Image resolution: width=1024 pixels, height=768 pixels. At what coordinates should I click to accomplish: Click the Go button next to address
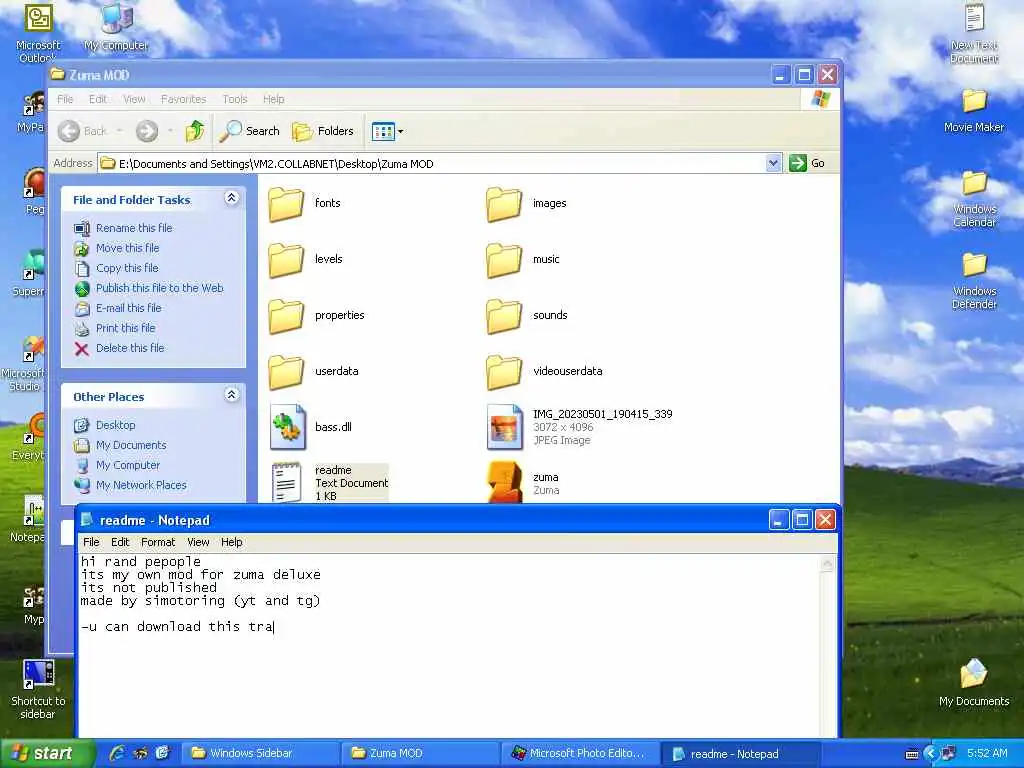click(x=807, y=163)
